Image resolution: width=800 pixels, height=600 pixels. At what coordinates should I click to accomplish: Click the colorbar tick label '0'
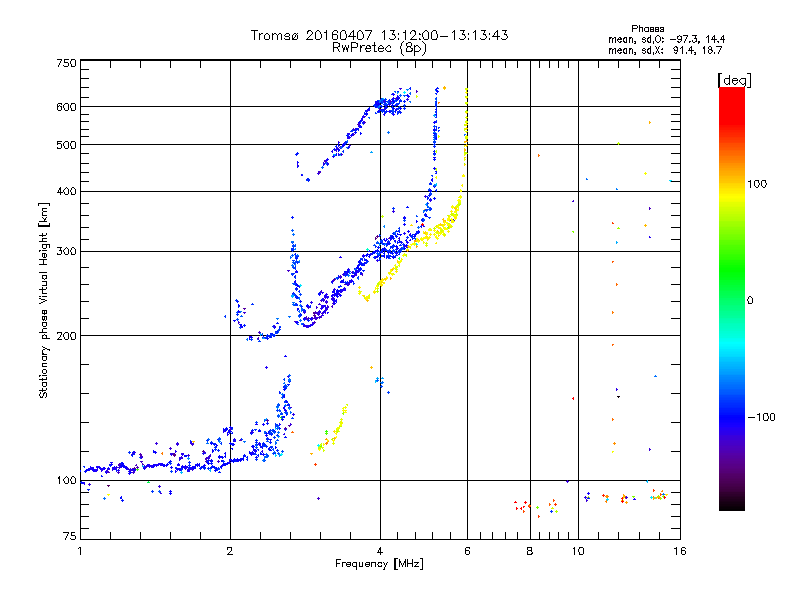(750, 301)
